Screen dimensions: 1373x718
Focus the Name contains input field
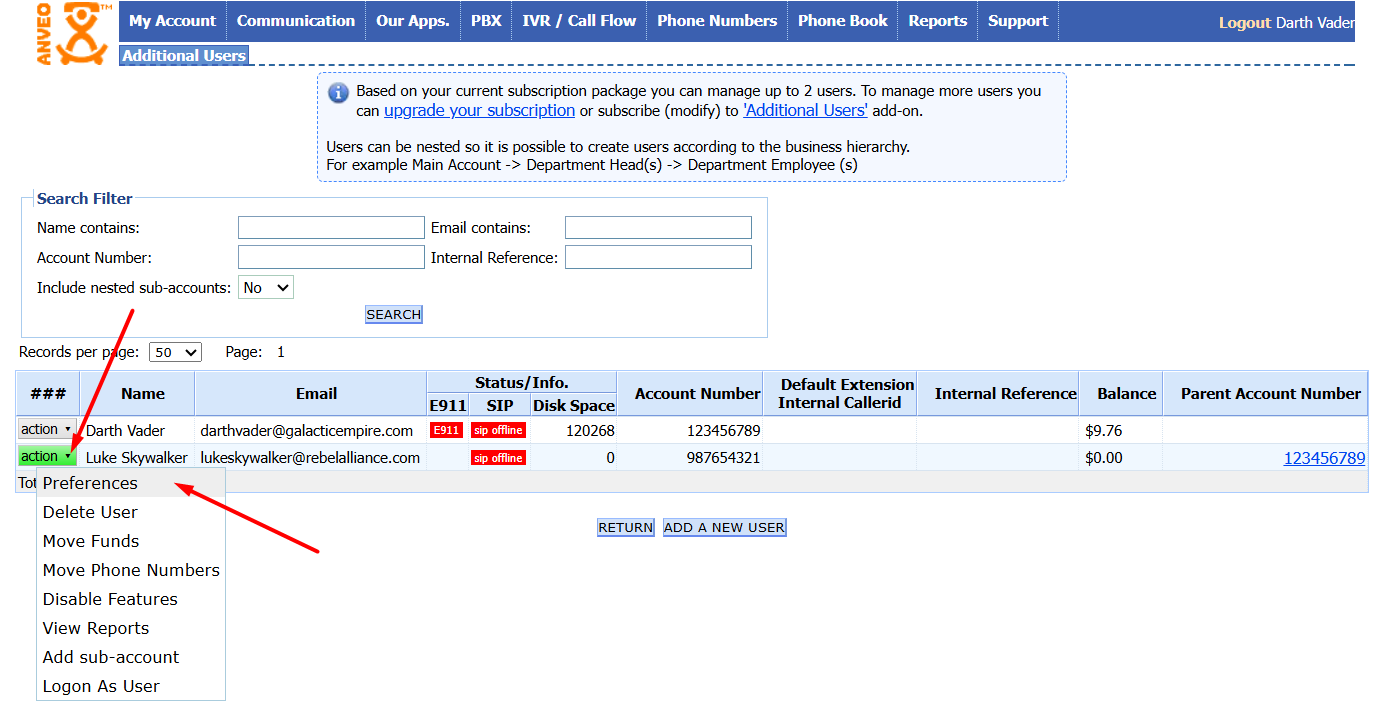coord(331,228)
